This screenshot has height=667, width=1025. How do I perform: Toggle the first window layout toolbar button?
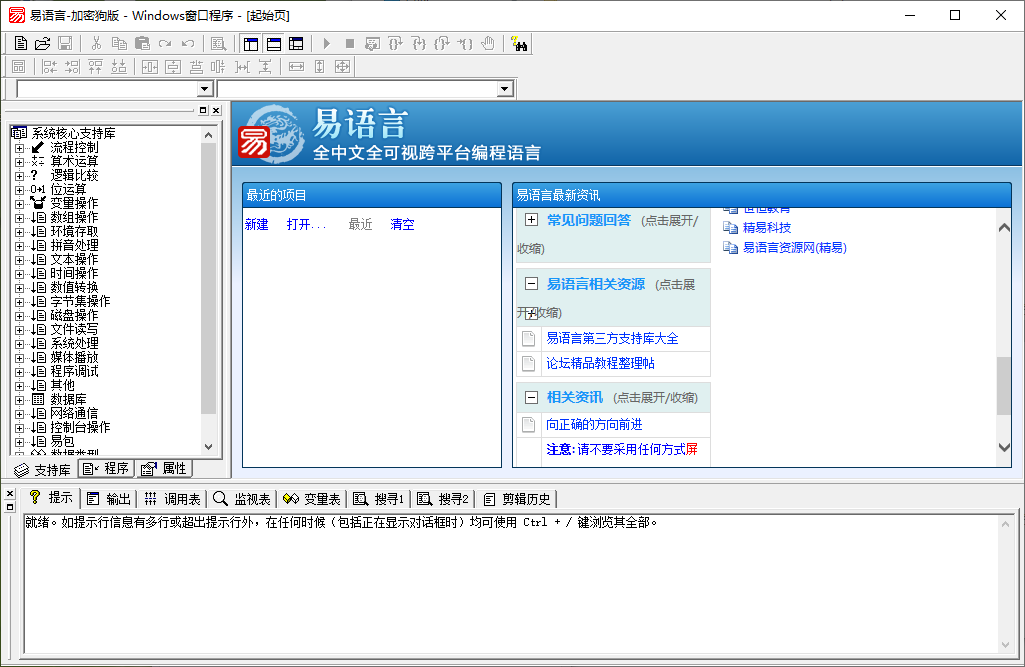[x=250, y=44]
